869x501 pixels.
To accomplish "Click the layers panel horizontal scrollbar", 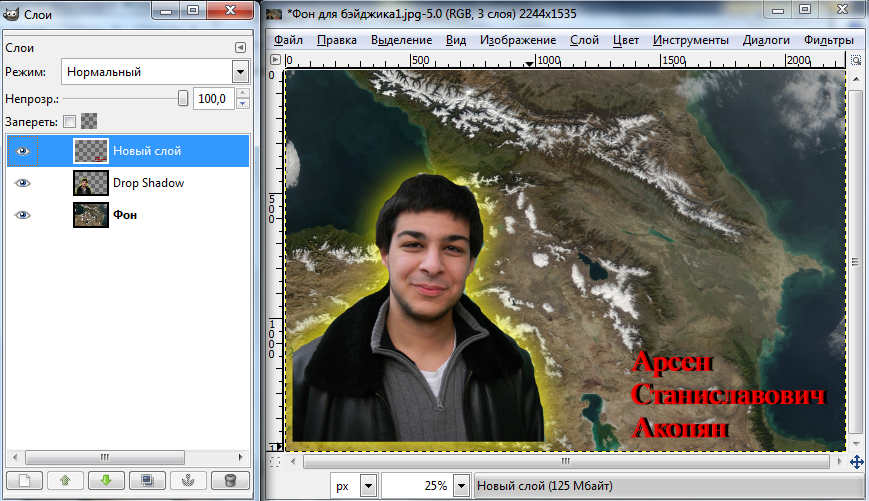I will click(105, 457).
